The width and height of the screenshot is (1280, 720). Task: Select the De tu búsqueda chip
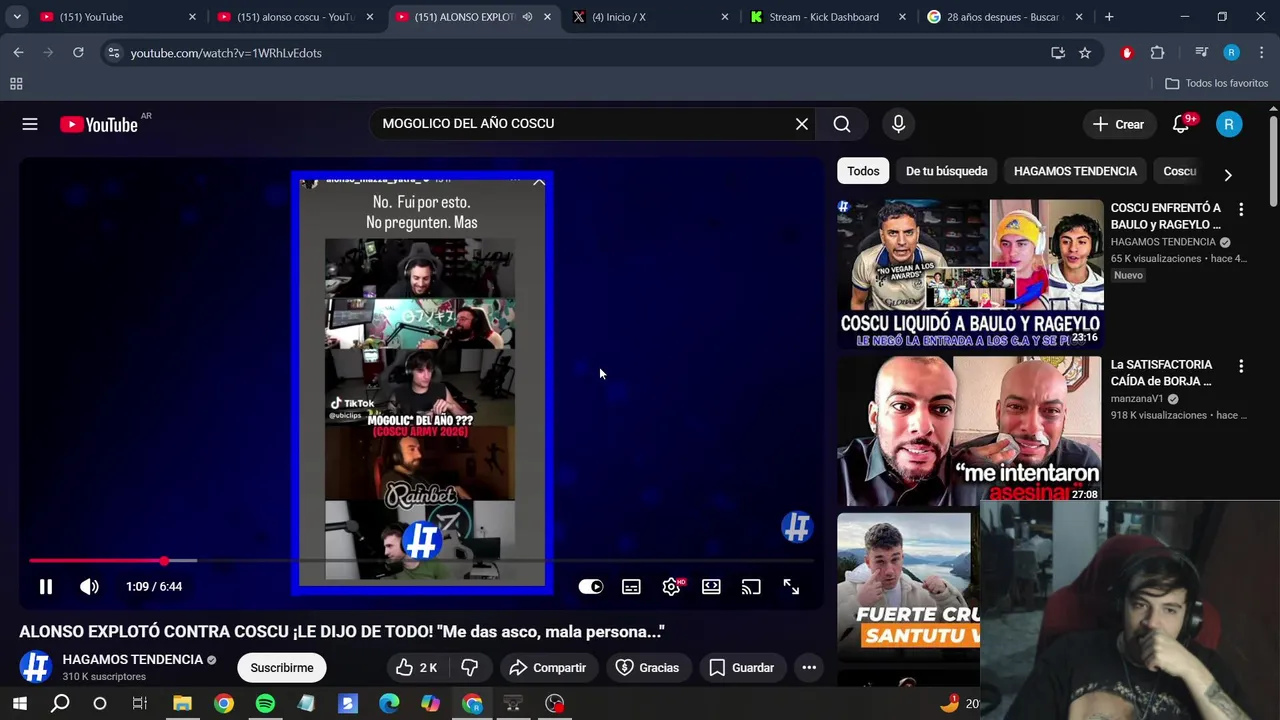(946, 171)
